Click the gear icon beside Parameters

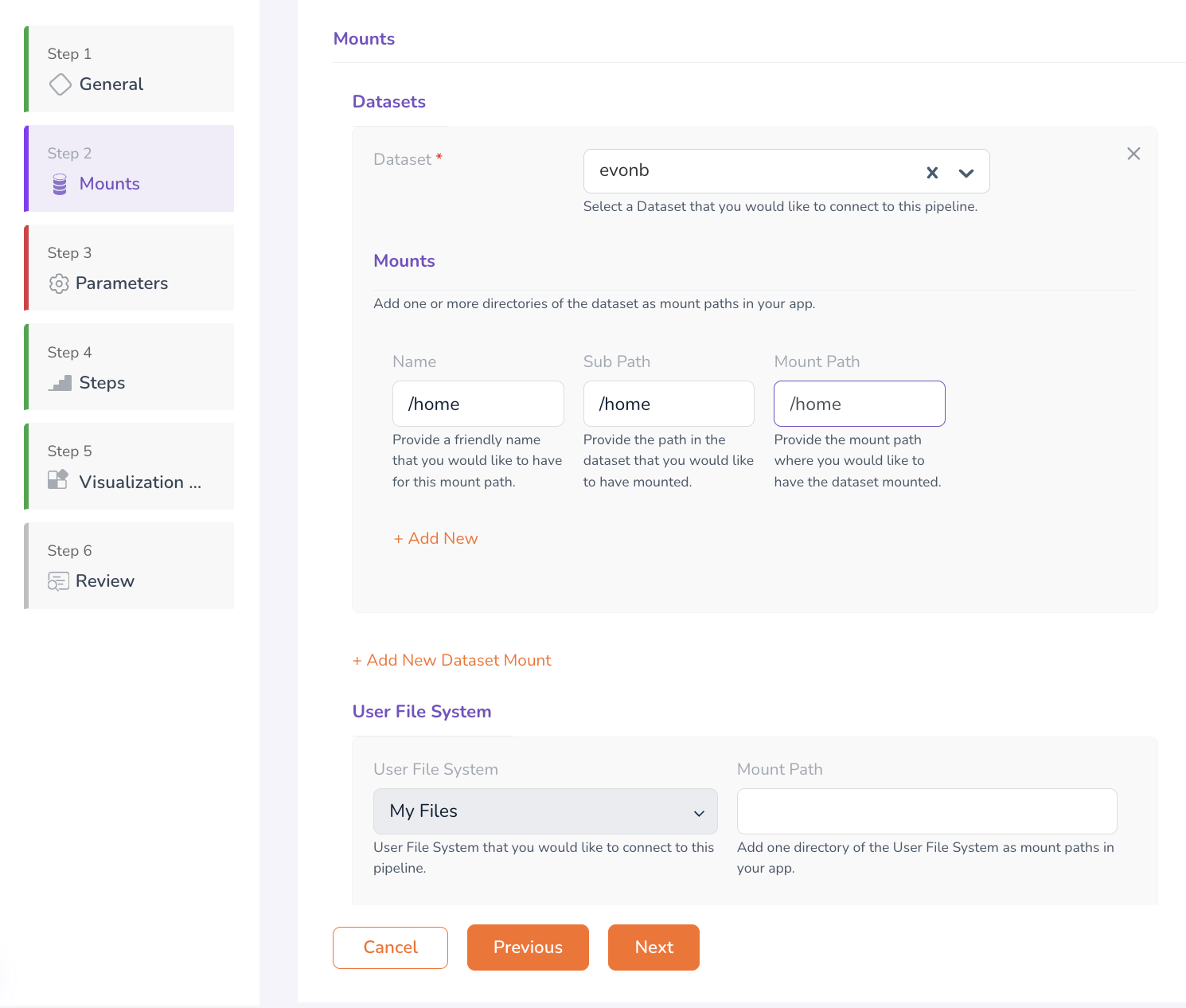tap(58, 283)
